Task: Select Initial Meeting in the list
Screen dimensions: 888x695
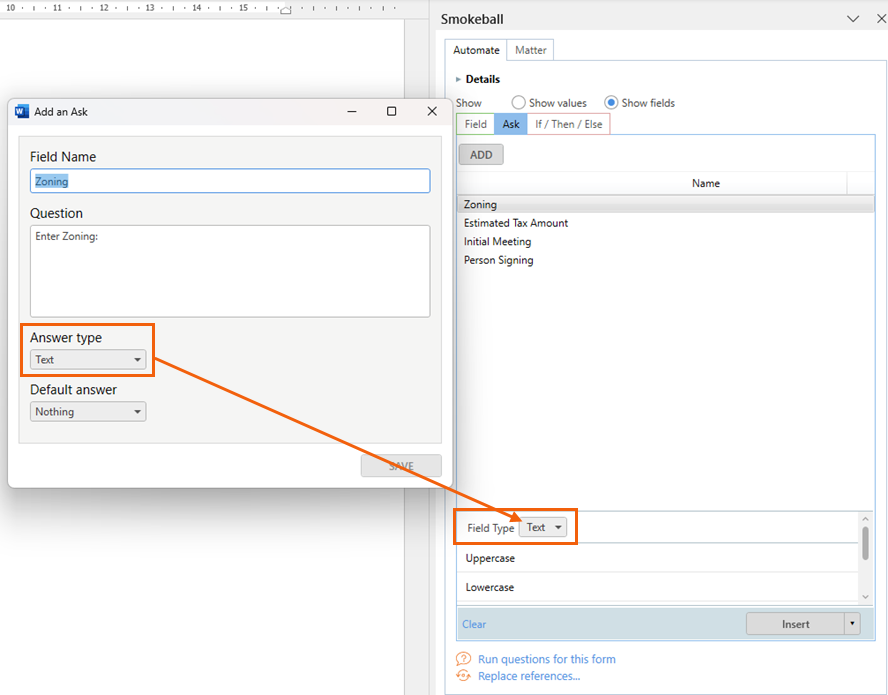Action: (665, 241)
